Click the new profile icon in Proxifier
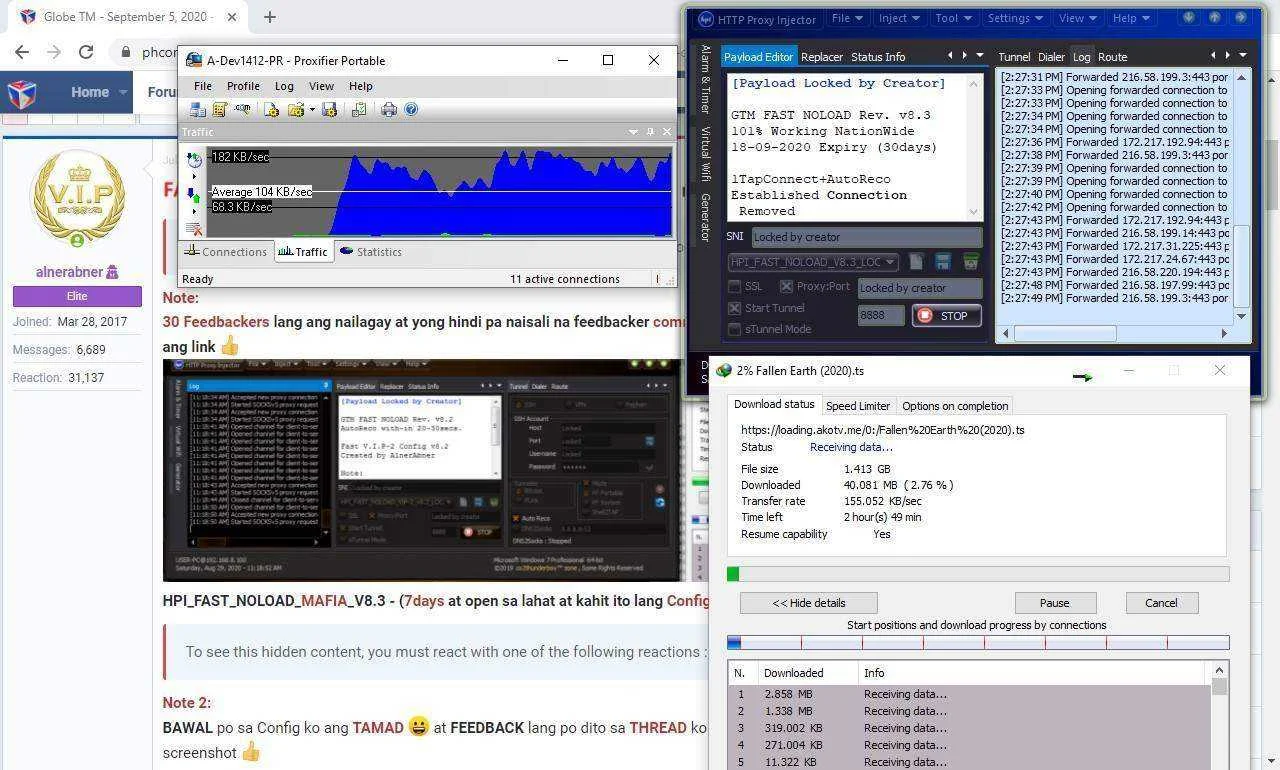This screenshot has width=1280, height=770. tap(272, 109)
